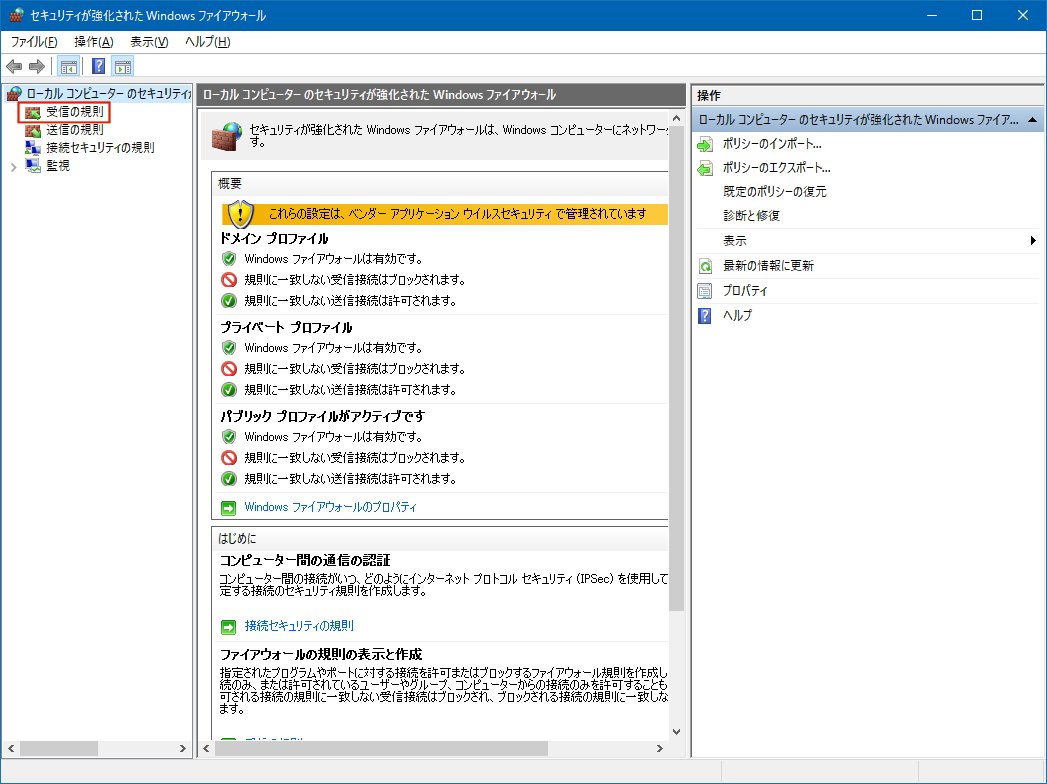Click the ポリシーのエクスポート export icon
The width and height of the screenshot is (1047, 784).
tap(705, 168)
